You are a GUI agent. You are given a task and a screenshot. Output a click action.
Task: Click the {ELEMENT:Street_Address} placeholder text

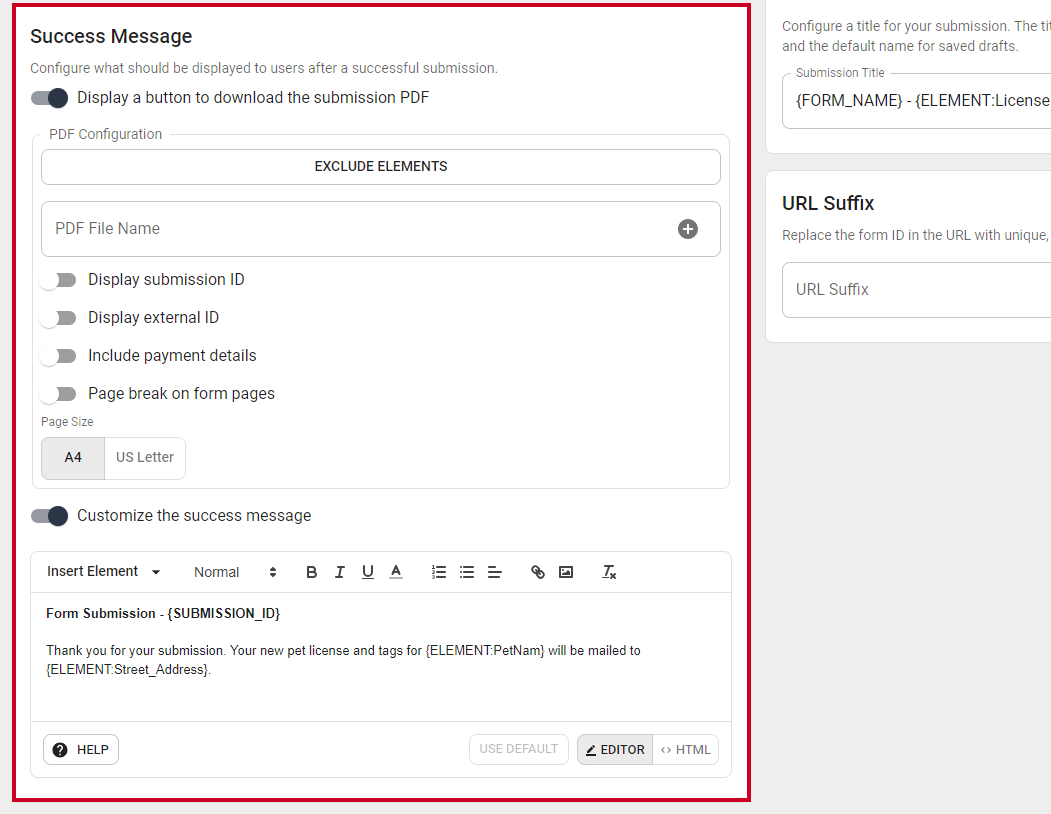127,670
